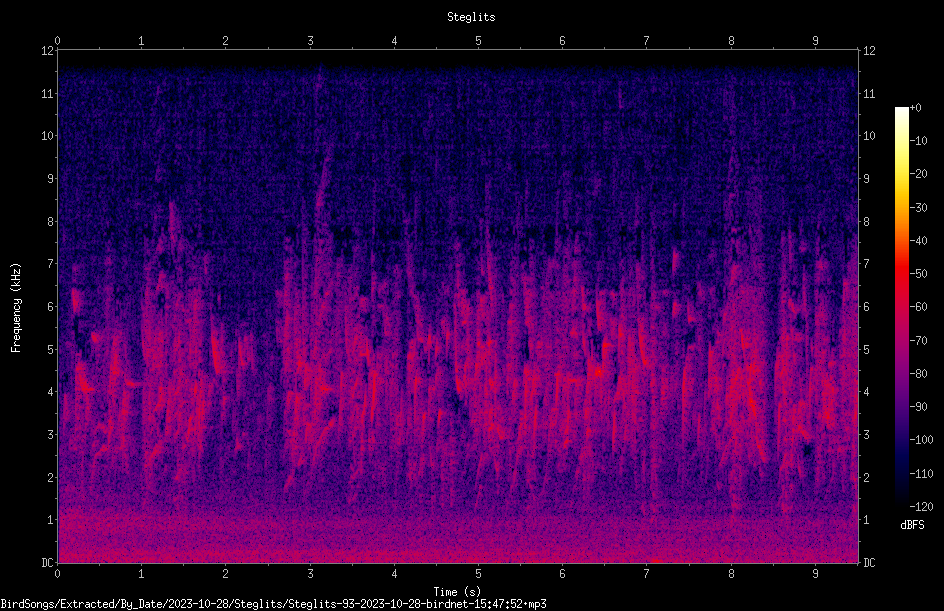Click the 10 kHz label on the right axis
This screenshot has height=611, width=944.
click(x=869, y=136)
